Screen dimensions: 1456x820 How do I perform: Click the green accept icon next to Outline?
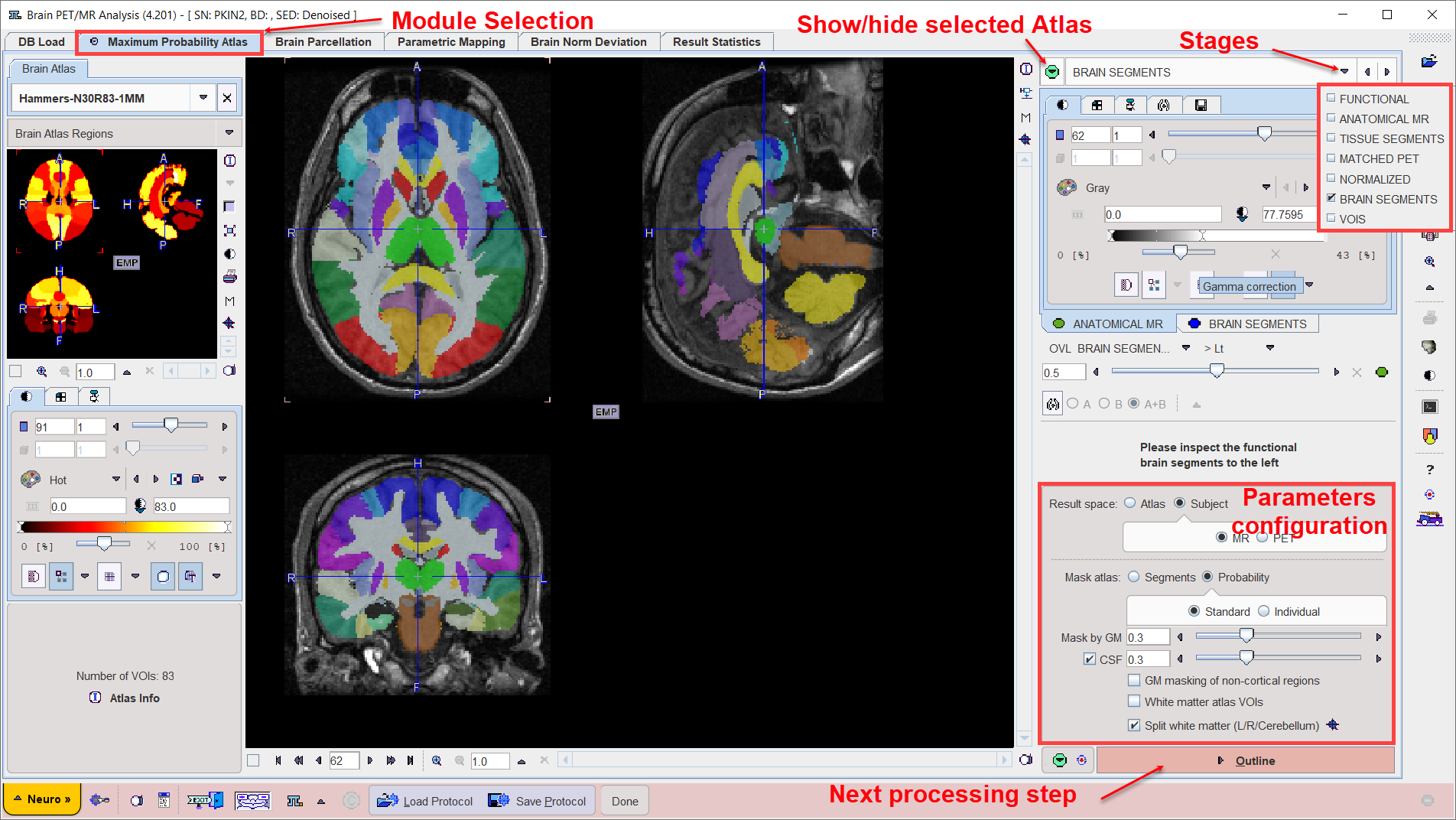coord(1060,760)
